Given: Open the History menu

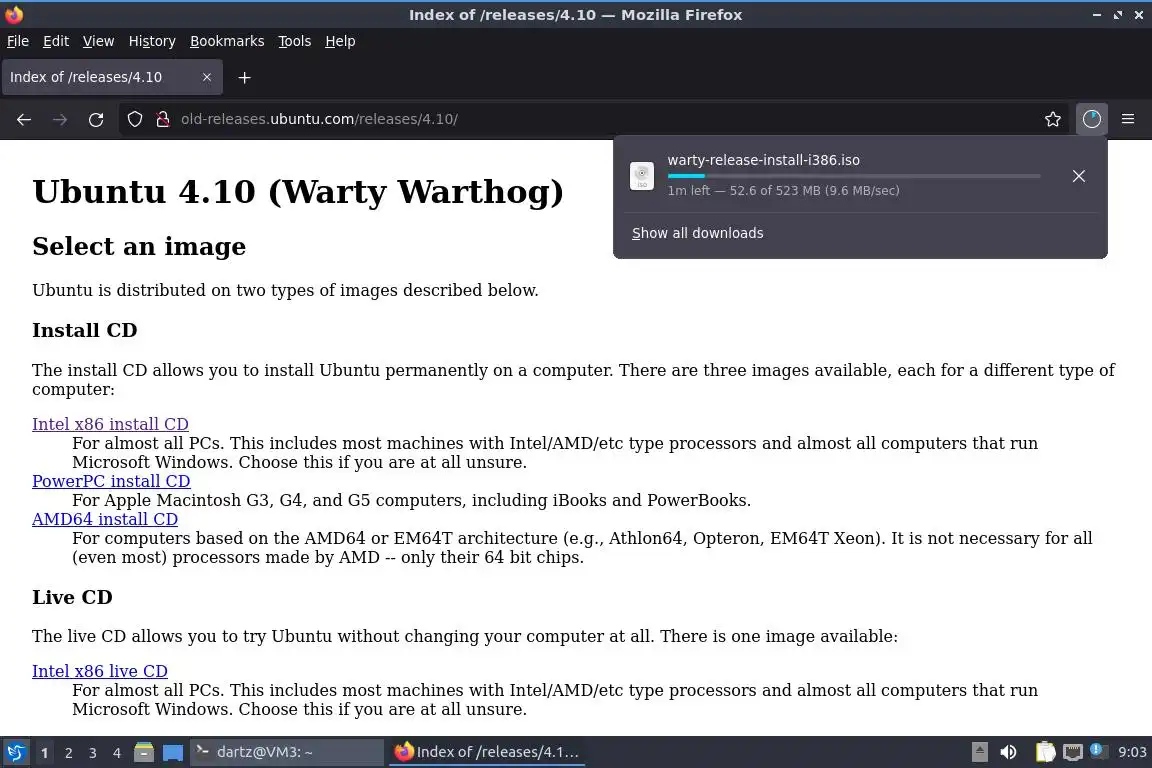Looking at the screenshot, I should pos(152,41).
